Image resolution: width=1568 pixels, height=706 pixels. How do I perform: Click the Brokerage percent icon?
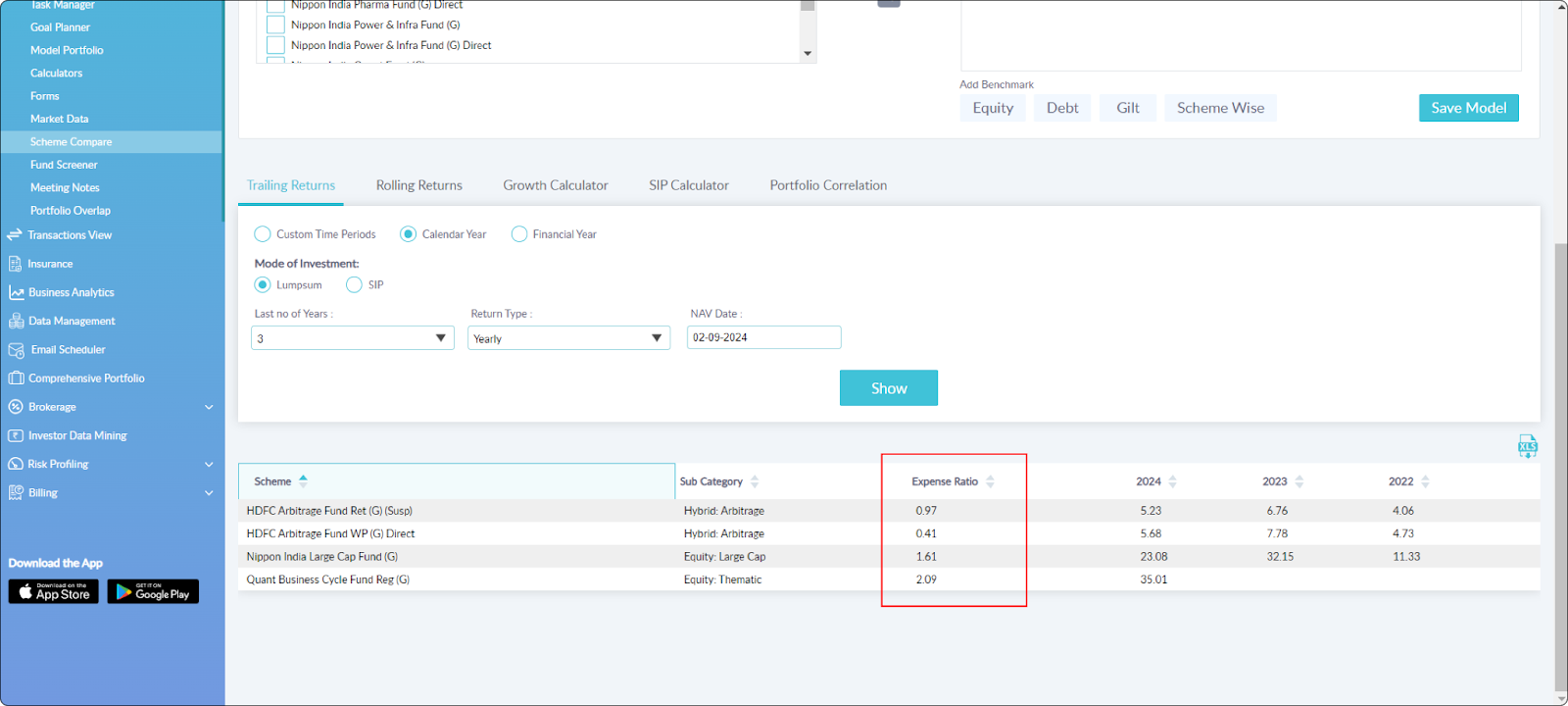pyautogui.click(x=16, y=407)
